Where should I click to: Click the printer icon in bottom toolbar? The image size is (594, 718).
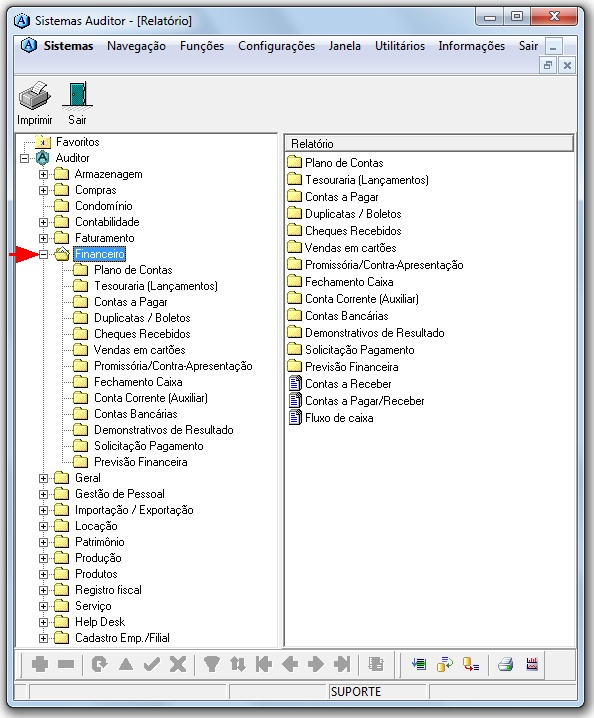tap(506, 664)
